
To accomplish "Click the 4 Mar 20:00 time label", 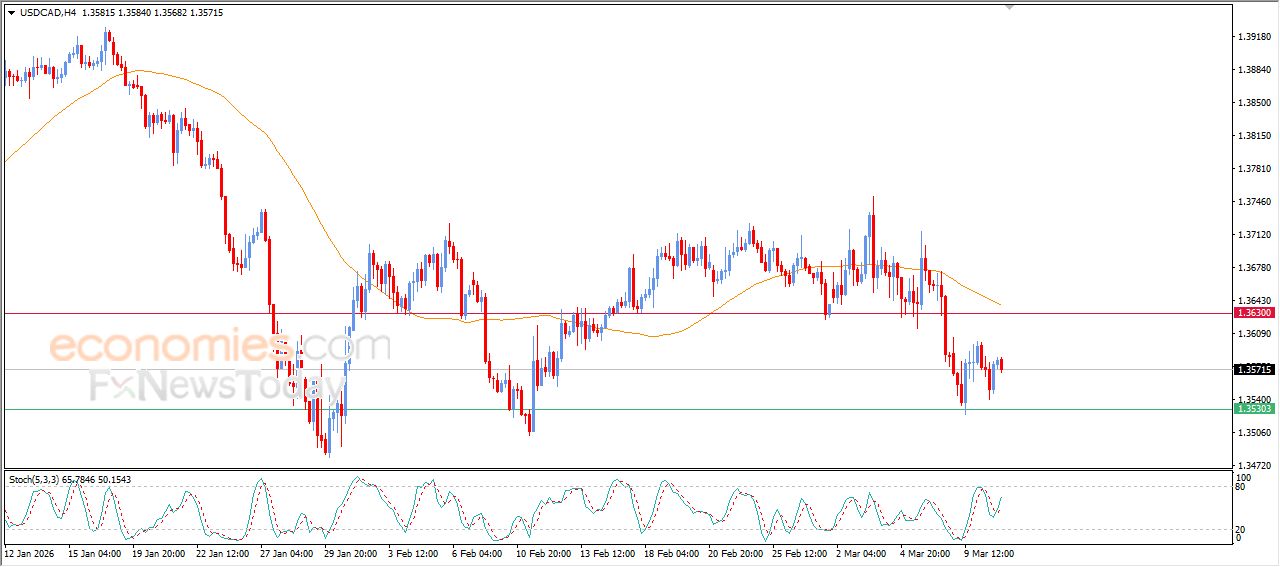I will click(x=925, y=553).
